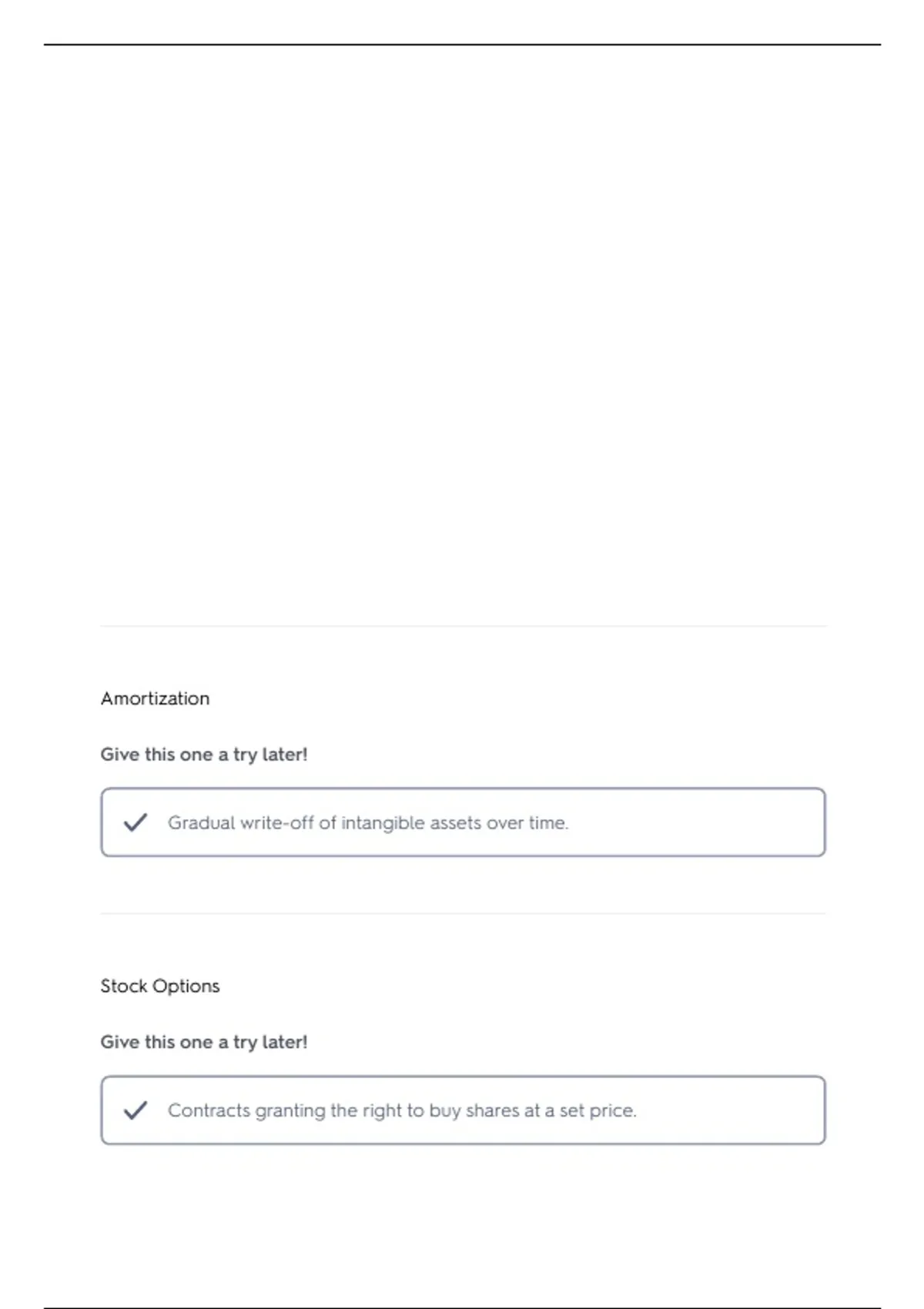Screen dimensions: 924x1309
Task: Click the word 'Options' in the Stock Options heading
Action: coord(186,986)
